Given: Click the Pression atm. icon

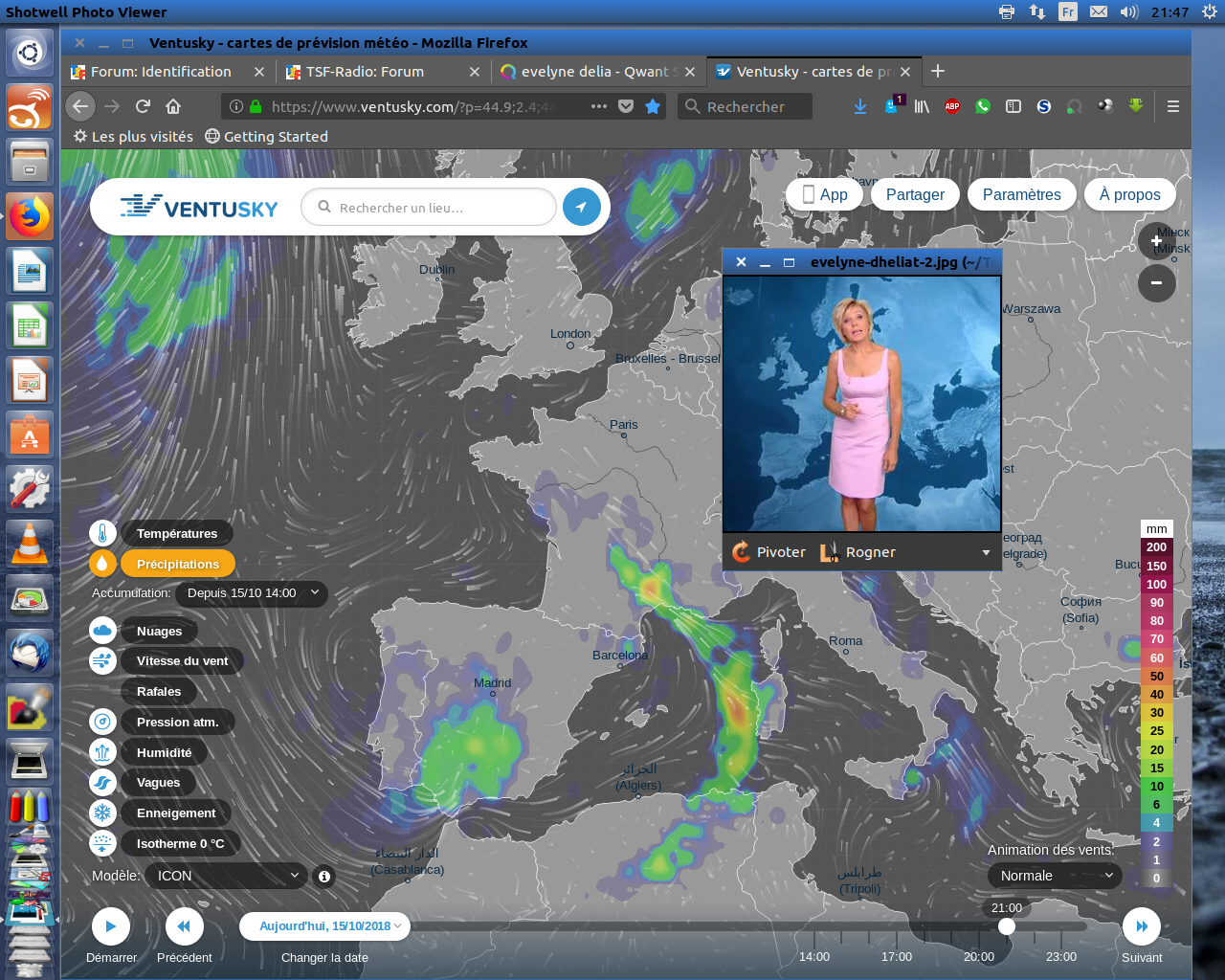Looking at the screenshot, I should point(102,722).
